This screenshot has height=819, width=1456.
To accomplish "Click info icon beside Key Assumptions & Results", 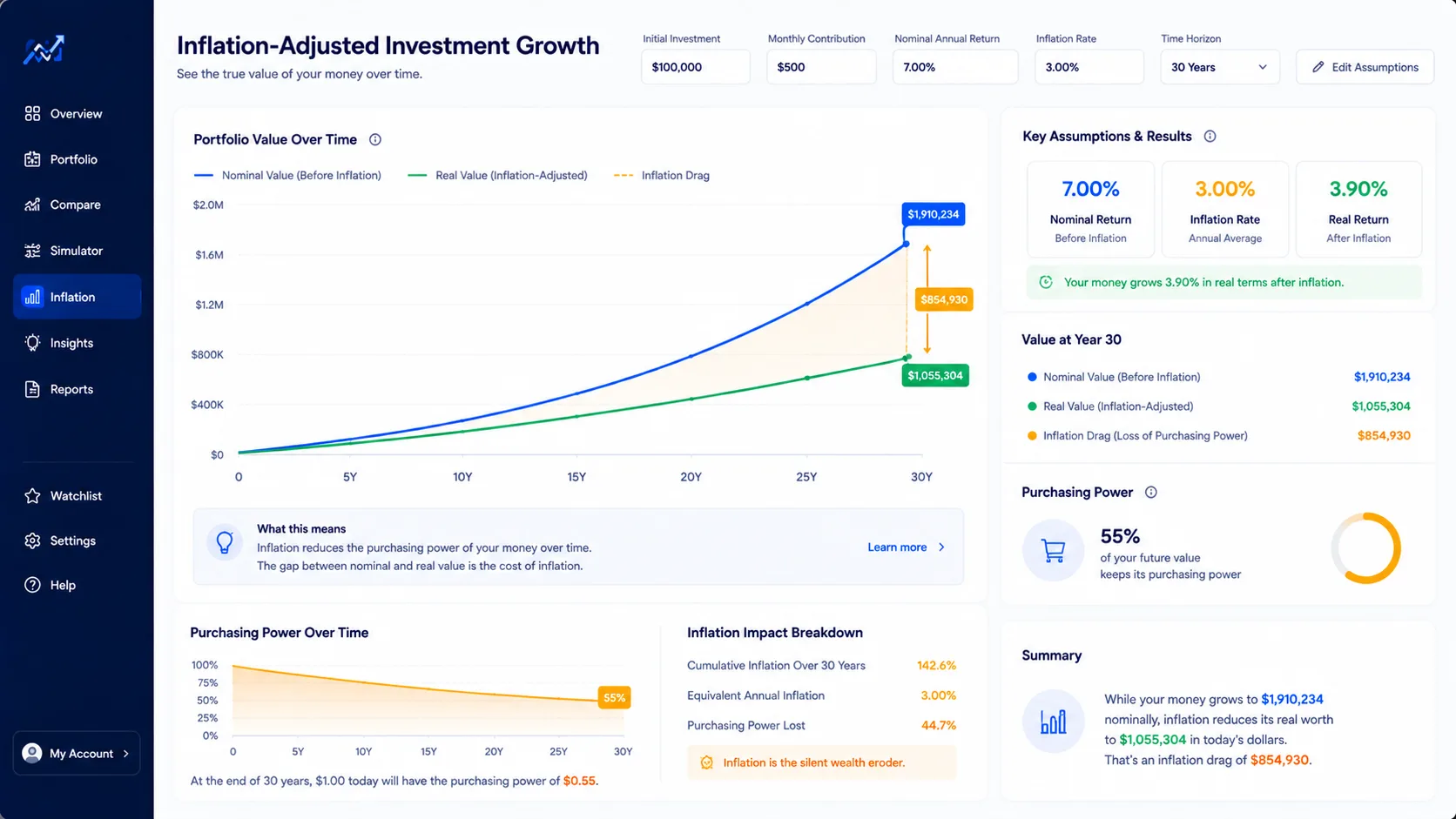I will [1210, 136].
